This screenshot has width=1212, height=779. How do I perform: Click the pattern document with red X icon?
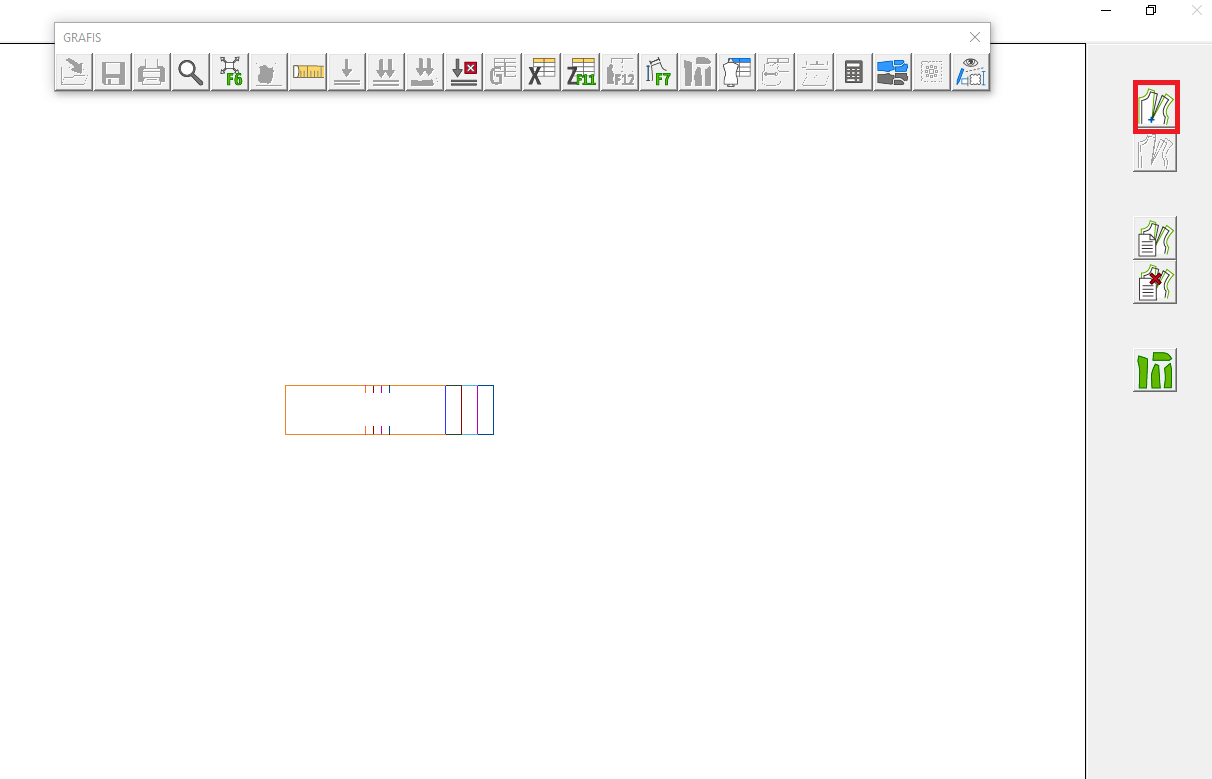click(1155, 282)
